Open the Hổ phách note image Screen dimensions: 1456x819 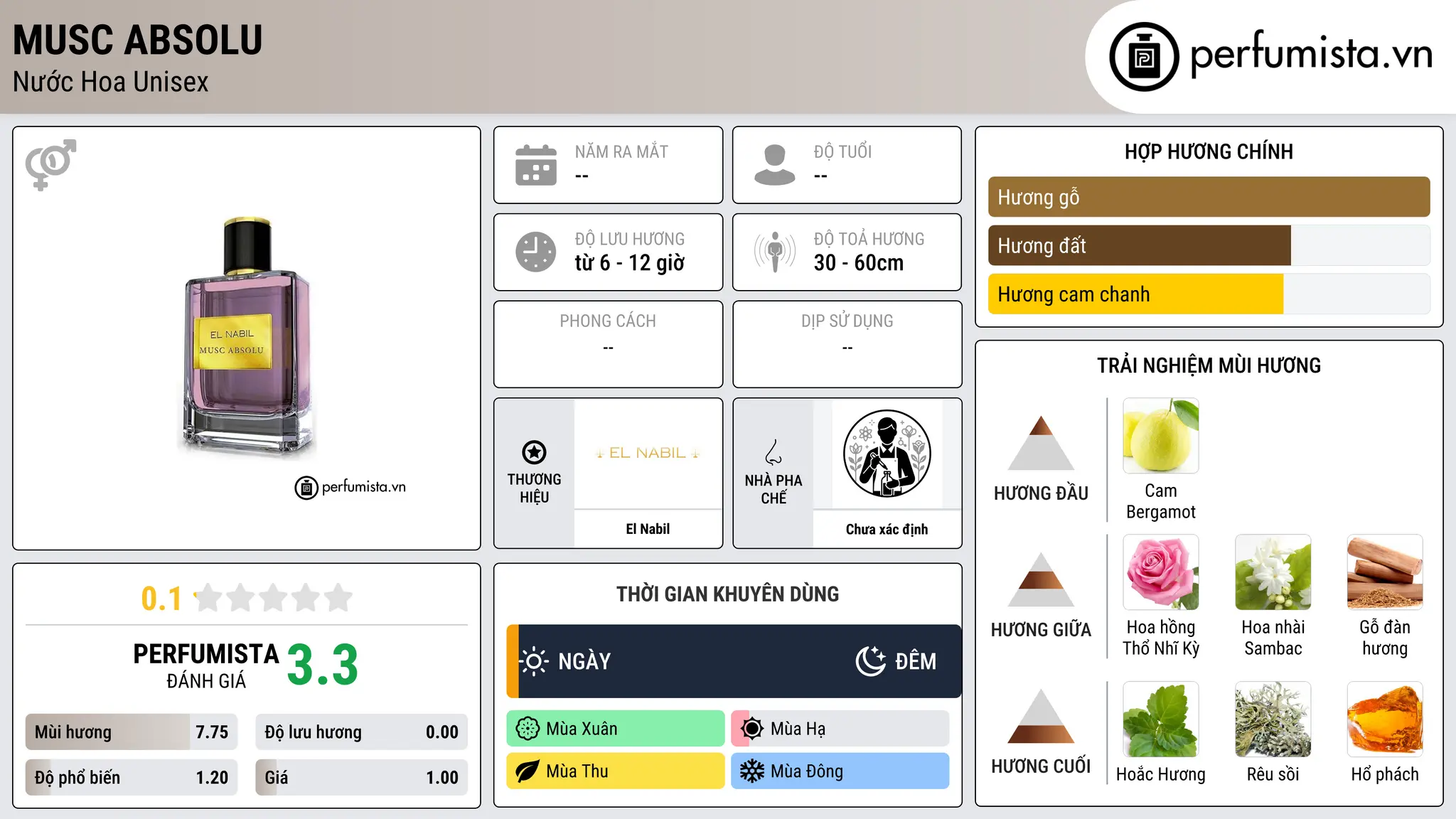1385,719
